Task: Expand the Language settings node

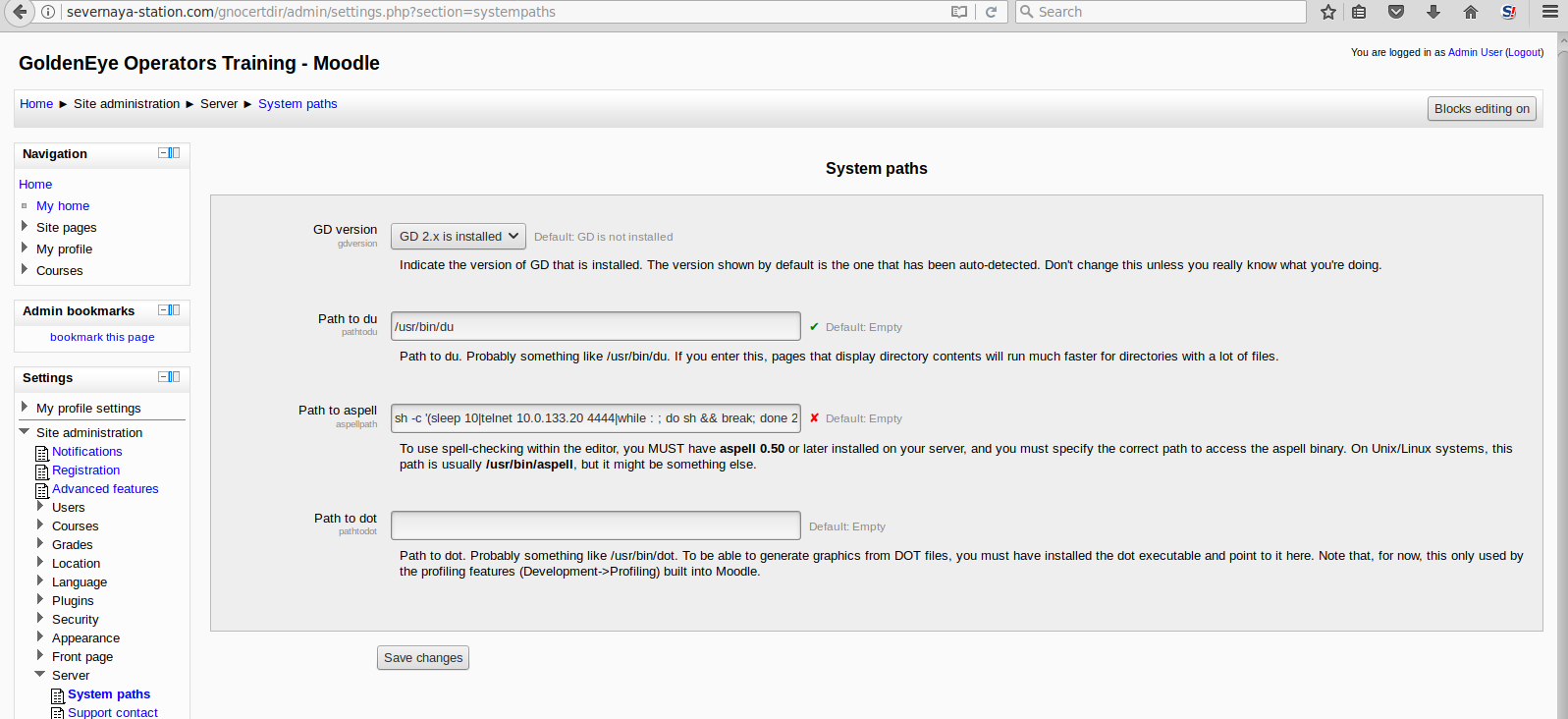Action: 40,581
